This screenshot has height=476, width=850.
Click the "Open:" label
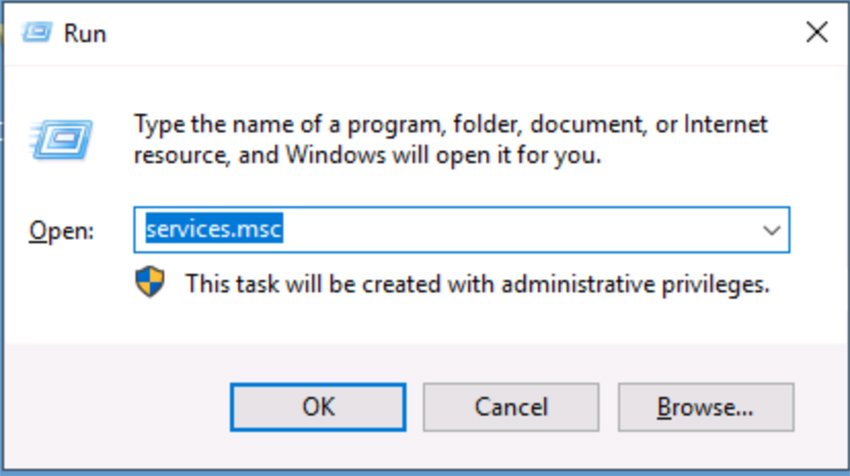61,231
